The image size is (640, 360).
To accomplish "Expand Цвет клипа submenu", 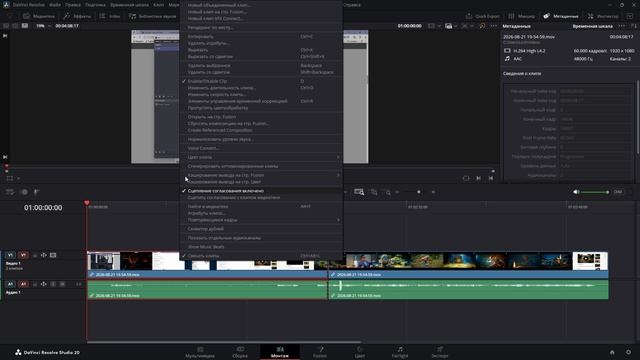I will click(261, 157).
